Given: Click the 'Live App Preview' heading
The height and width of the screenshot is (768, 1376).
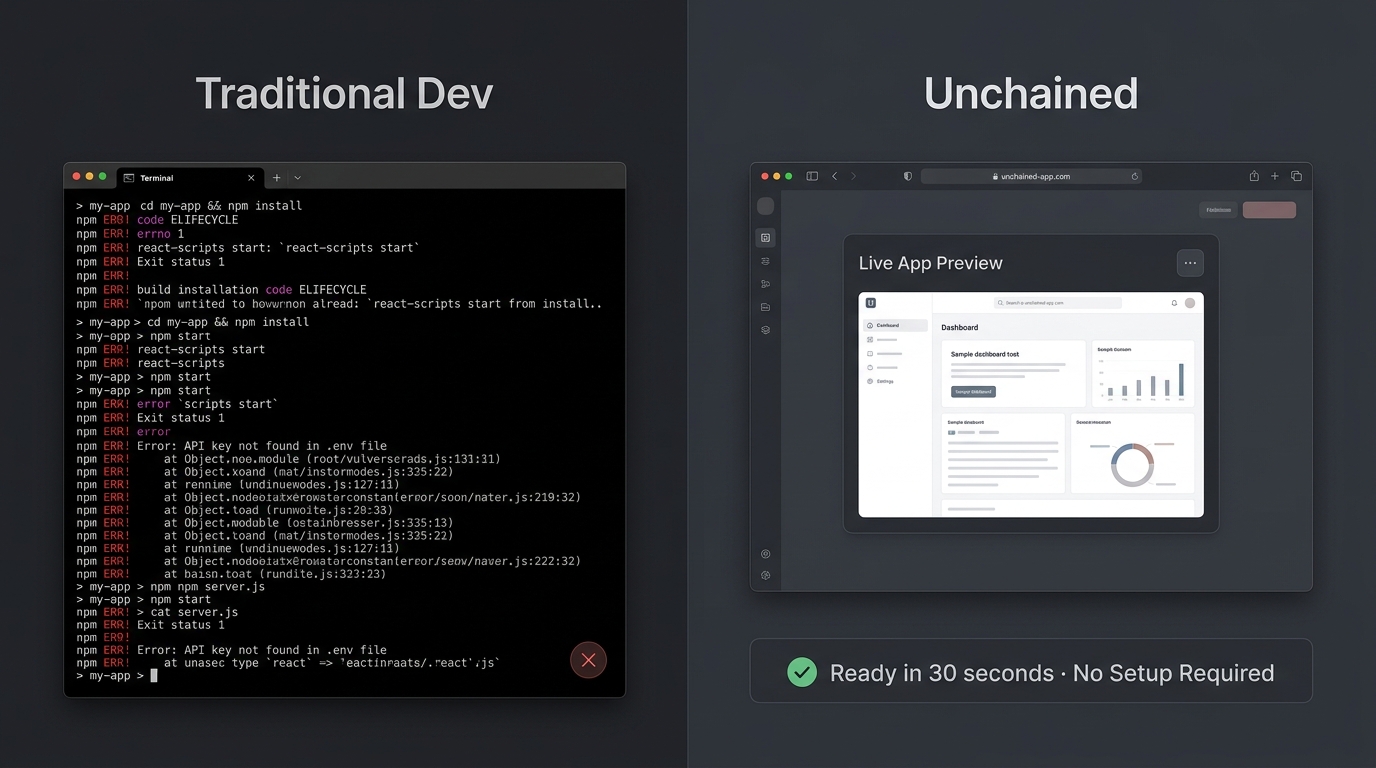Looking at the screenshot, I should 930,263.
